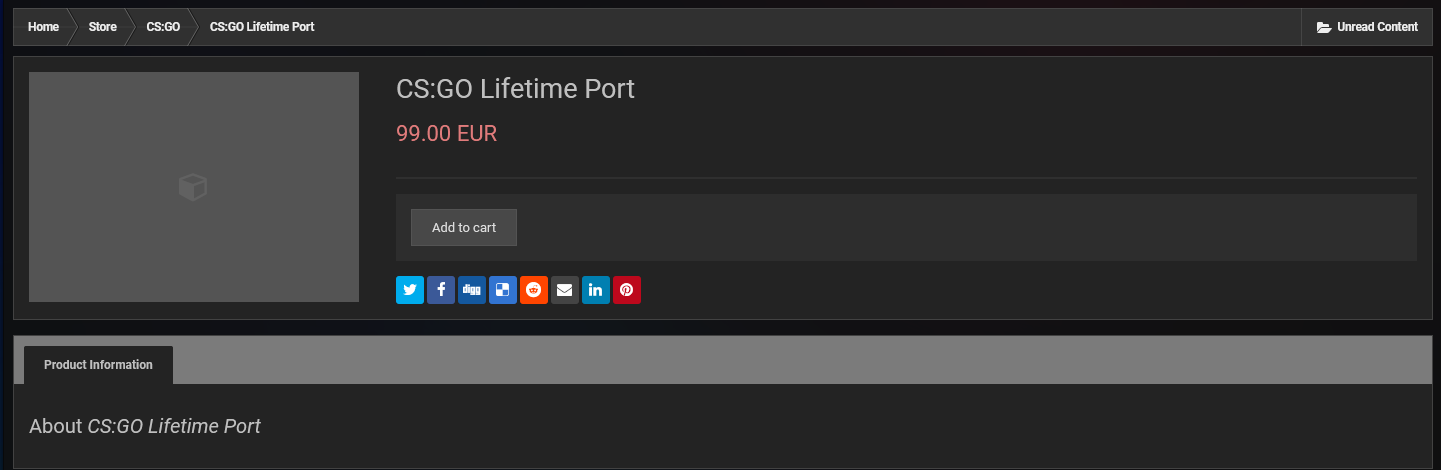
Task: Share product by email envelope icon
Action: [x=565, y=290]
